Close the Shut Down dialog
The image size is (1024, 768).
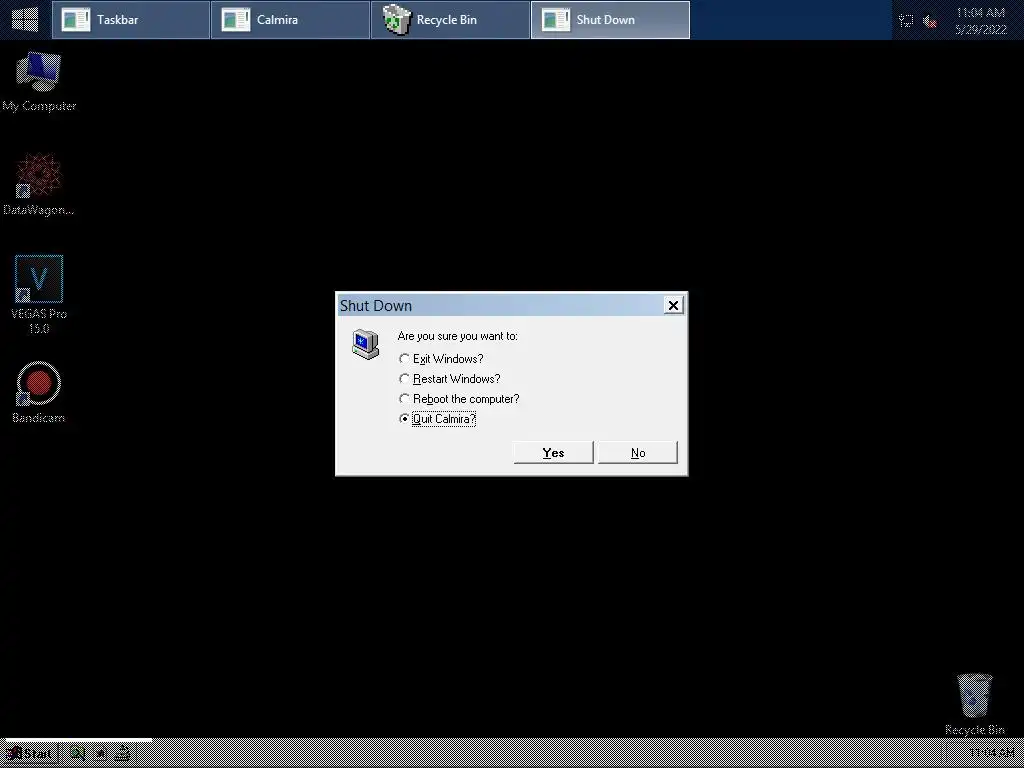coord(673,305)
